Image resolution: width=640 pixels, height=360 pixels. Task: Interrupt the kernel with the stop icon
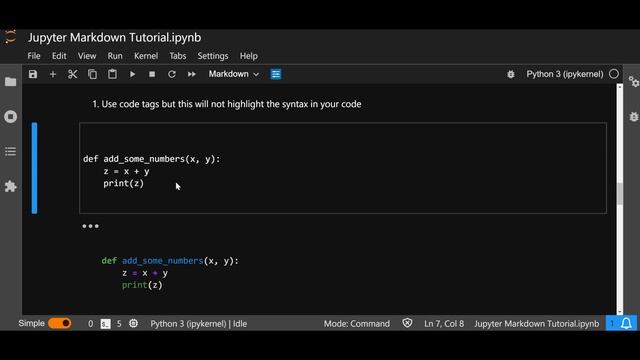(152, 74)
